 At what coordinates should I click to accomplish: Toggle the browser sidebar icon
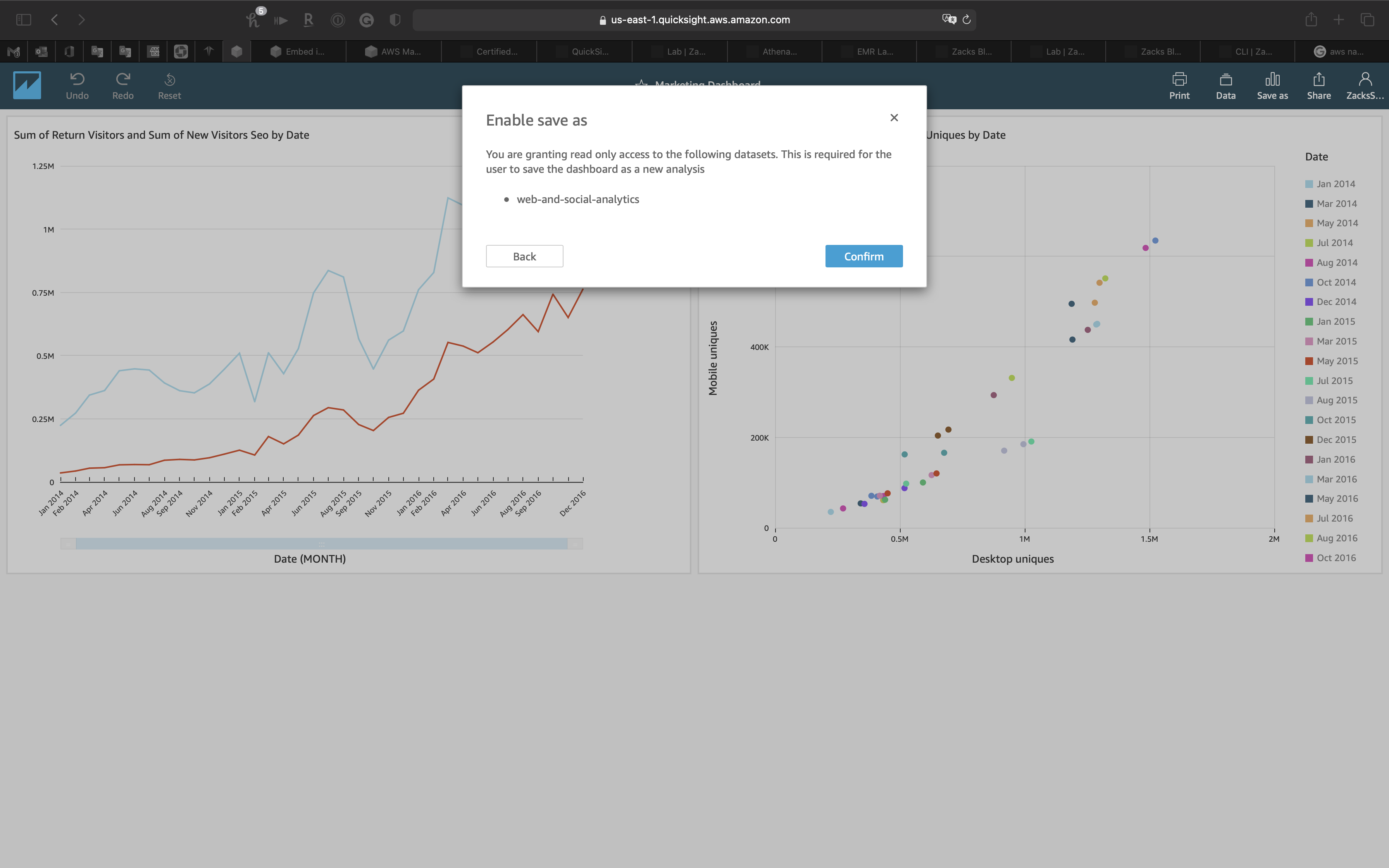point(24,20)
